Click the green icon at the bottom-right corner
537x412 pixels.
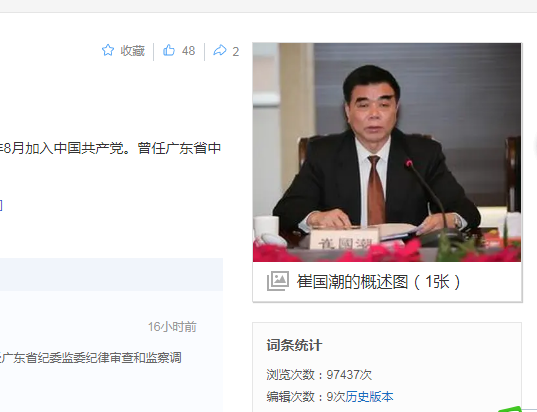(510, 409)
